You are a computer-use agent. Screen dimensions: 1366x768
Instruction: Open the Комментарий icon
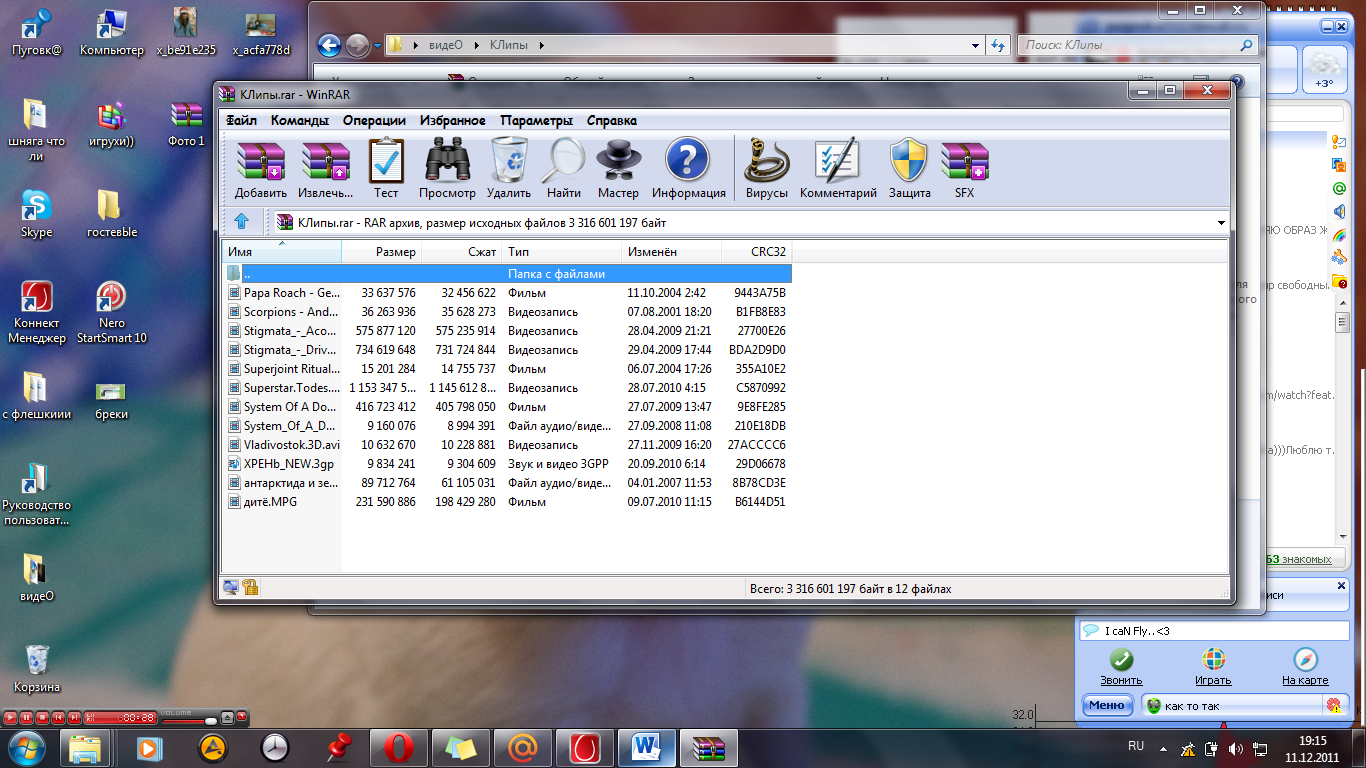click(x=837, y=160)
